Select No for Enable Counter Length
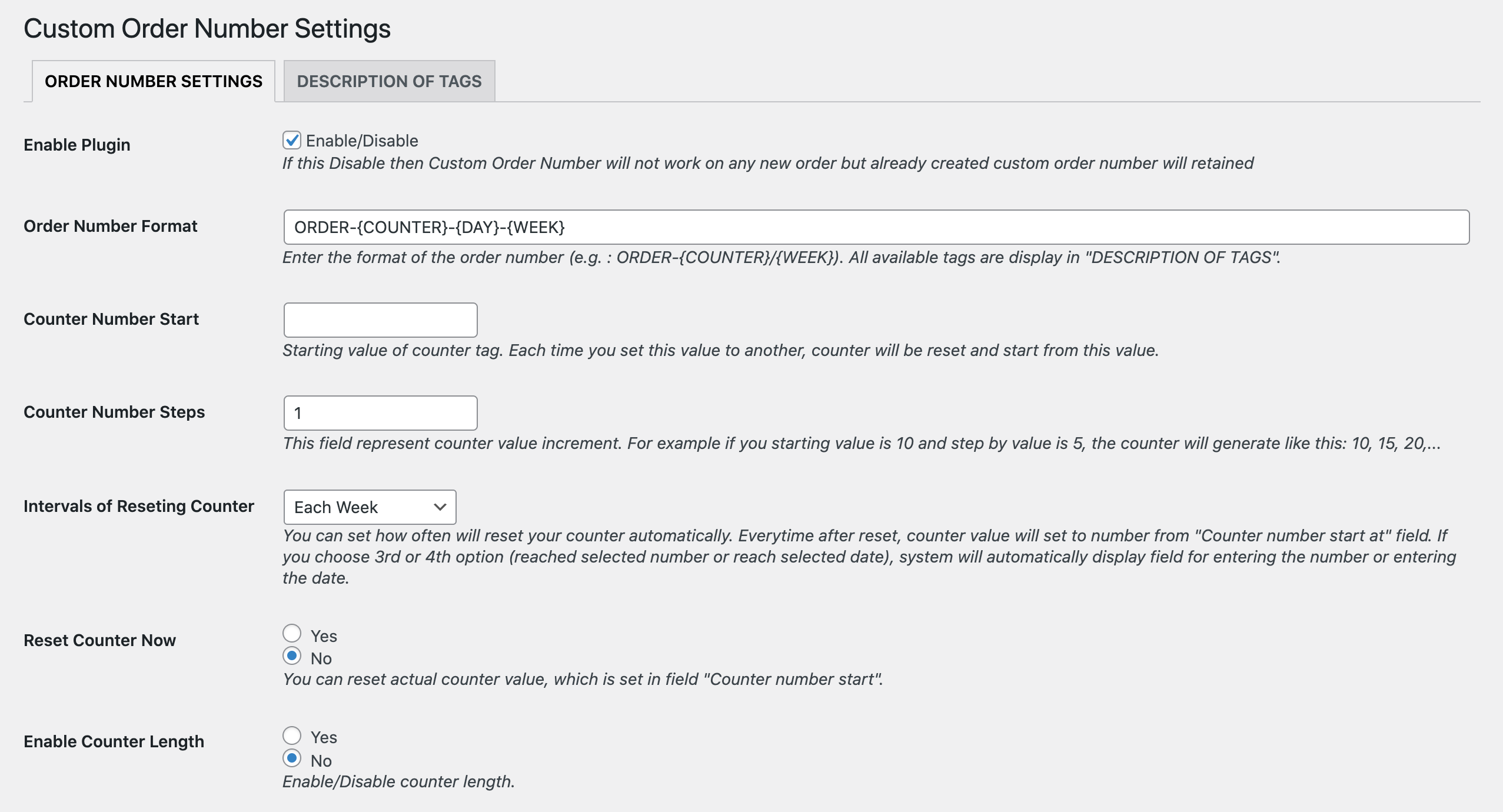The width and height of the screenshot is (1503, 812). click(293, 760)
